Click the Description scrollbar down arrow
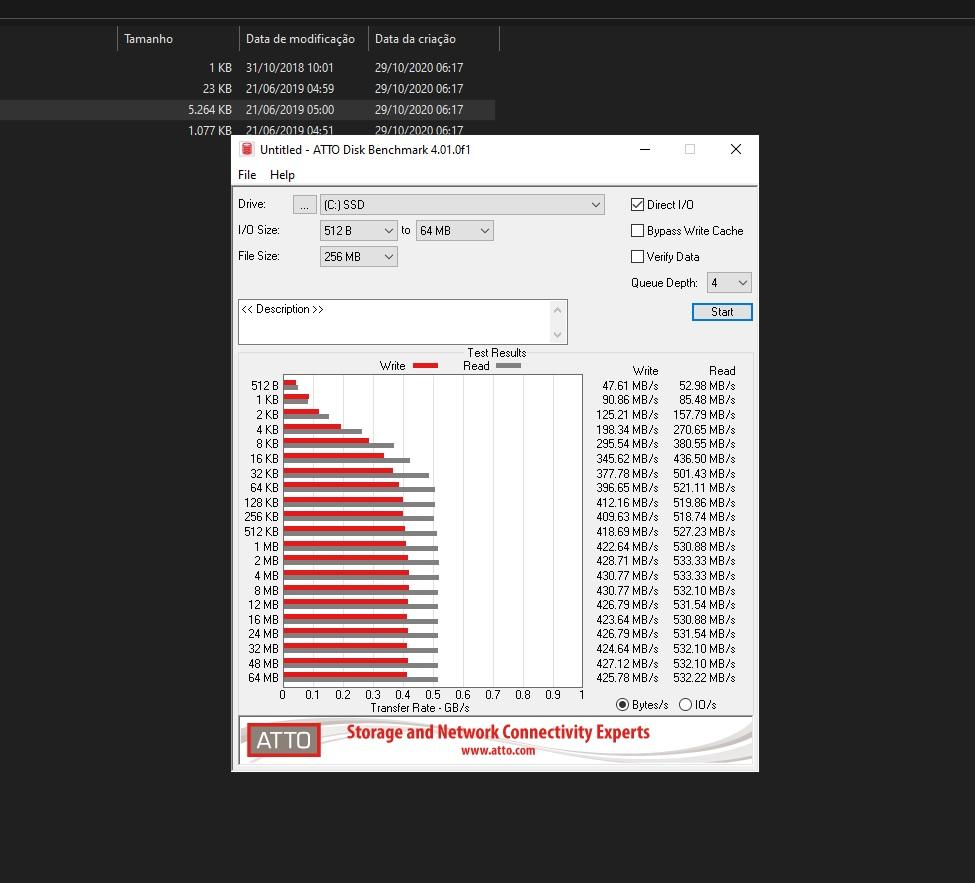Image resolution: width=975 pixels, height=883 pixels. pyautogui.click(x=558, y=335)
